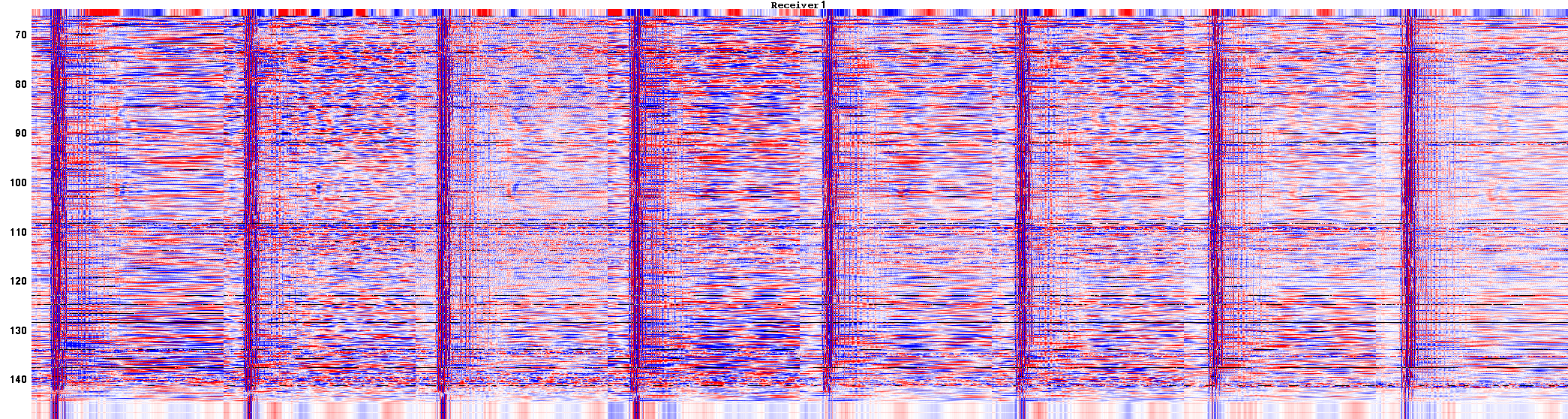Select the 110 tick label on the axis
This screenshot has height=419, width=1568.
point(17,233)
